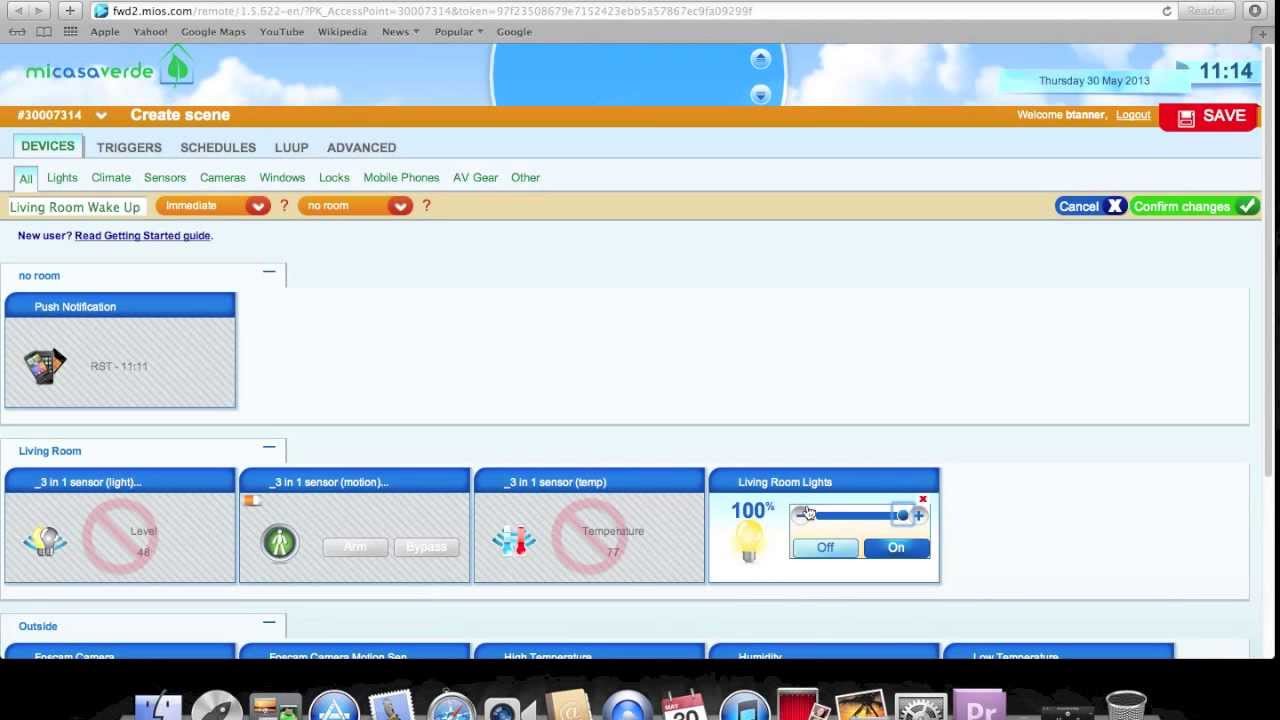Switch to the TRIGGERS tab
The image size is (1280, 720).
pyautogui.click(x=129, y=147)
